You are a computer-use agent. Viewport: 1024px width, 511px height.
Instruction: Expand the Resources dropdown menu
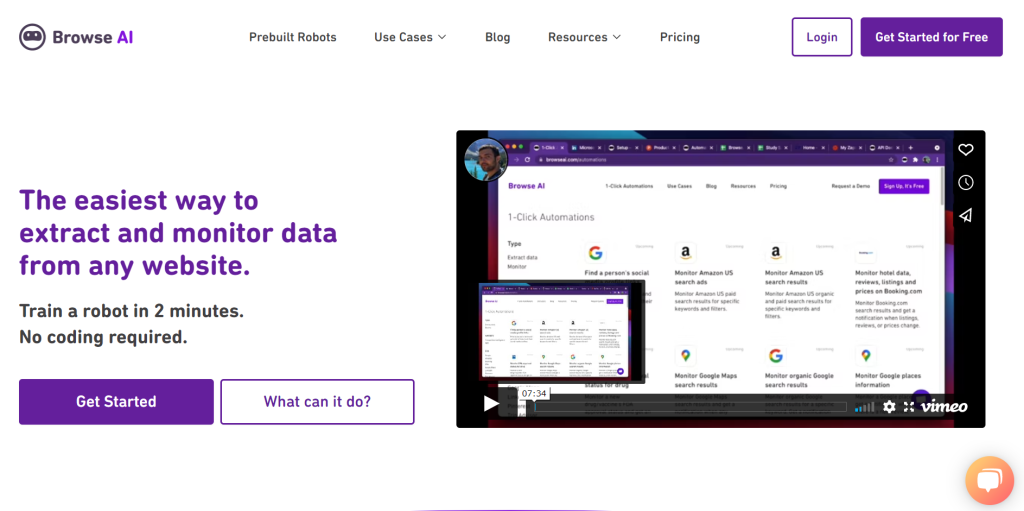(x=584, y=37)
